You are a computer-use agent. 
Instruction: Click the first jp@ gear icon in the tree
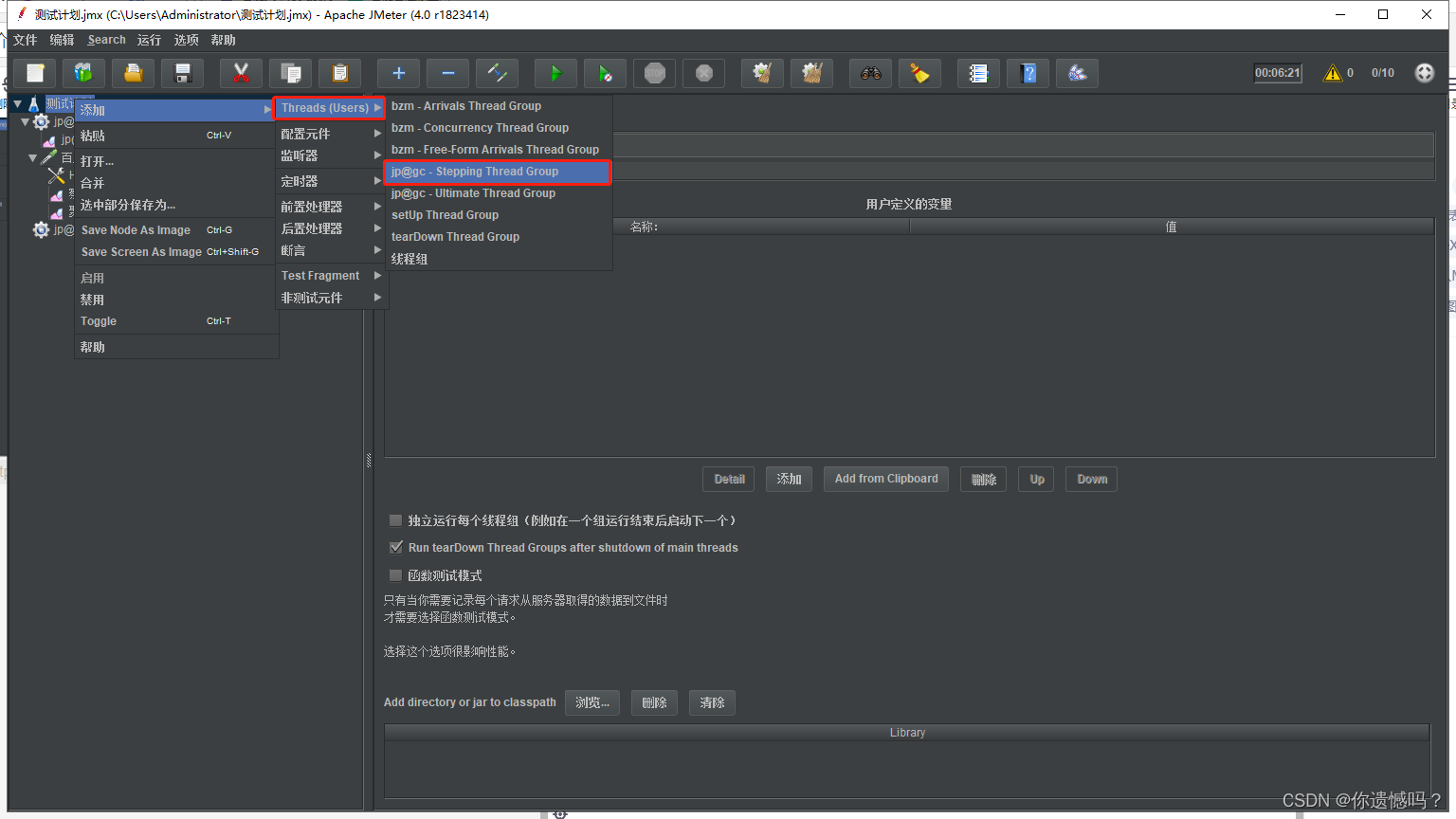[41, 121]
